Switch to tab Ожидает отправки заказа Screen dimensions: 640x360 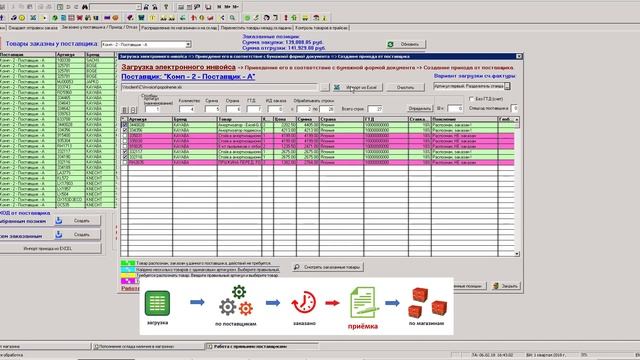coord(33,28)
